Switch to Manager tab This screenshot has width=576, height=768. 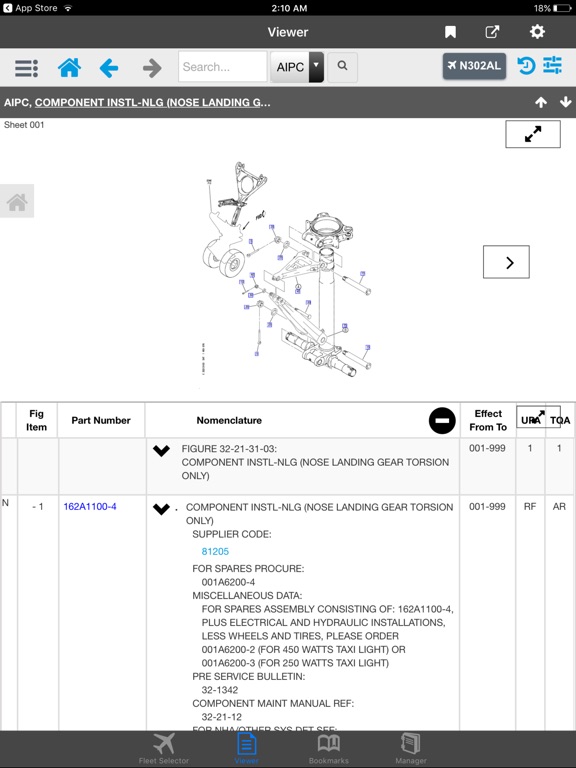tap(411, 749)
